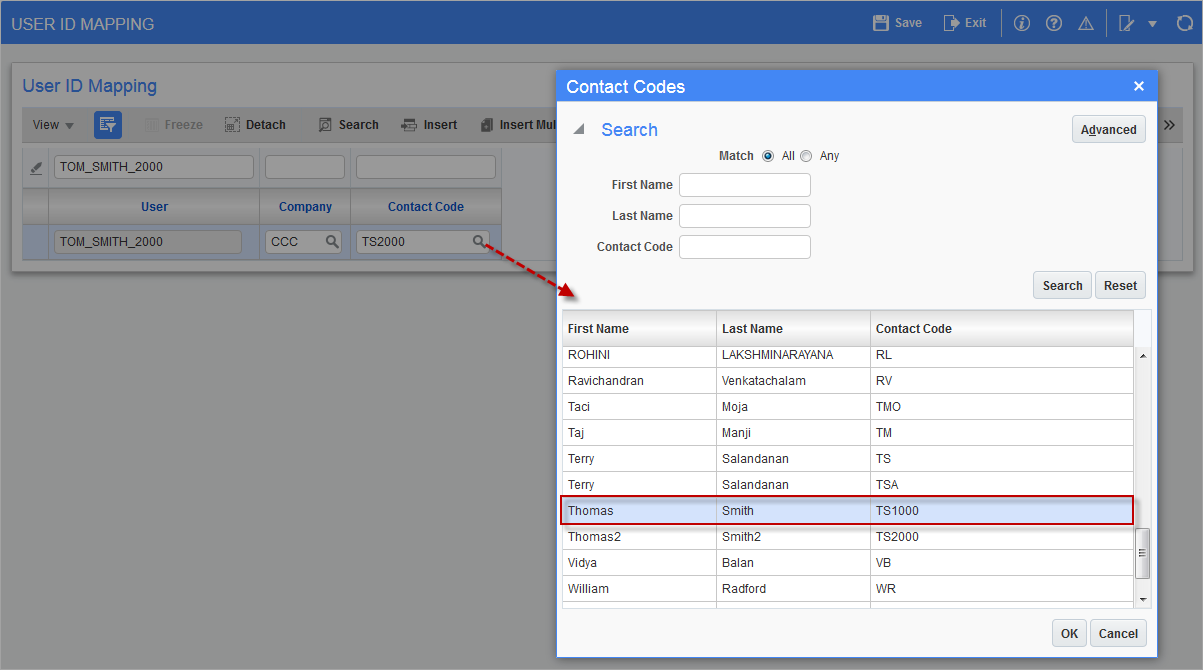The width and height of the screenshot is (1203, 670).
Task: Select the William Radford row
Action: click(847, 589)
